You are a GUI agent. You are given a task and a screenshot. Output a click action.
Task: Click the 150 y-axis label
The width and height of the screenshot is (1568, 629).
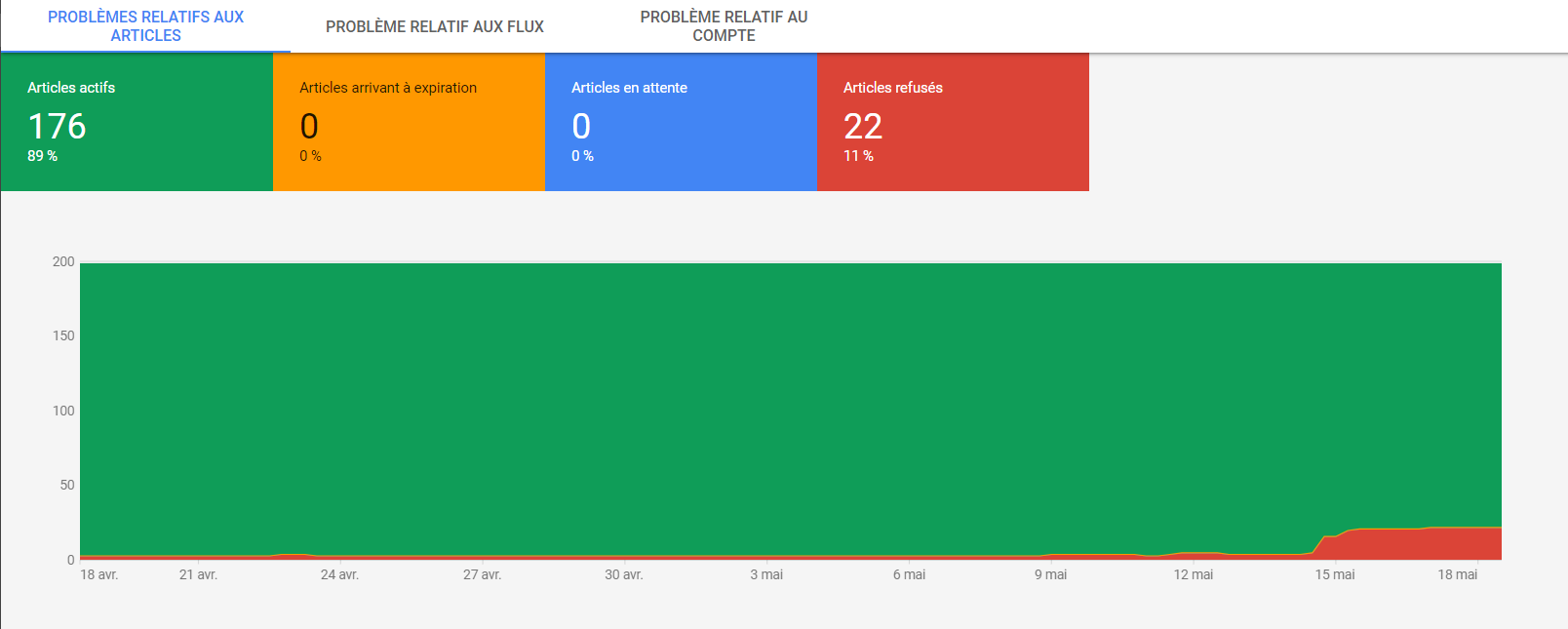point(63,335)
